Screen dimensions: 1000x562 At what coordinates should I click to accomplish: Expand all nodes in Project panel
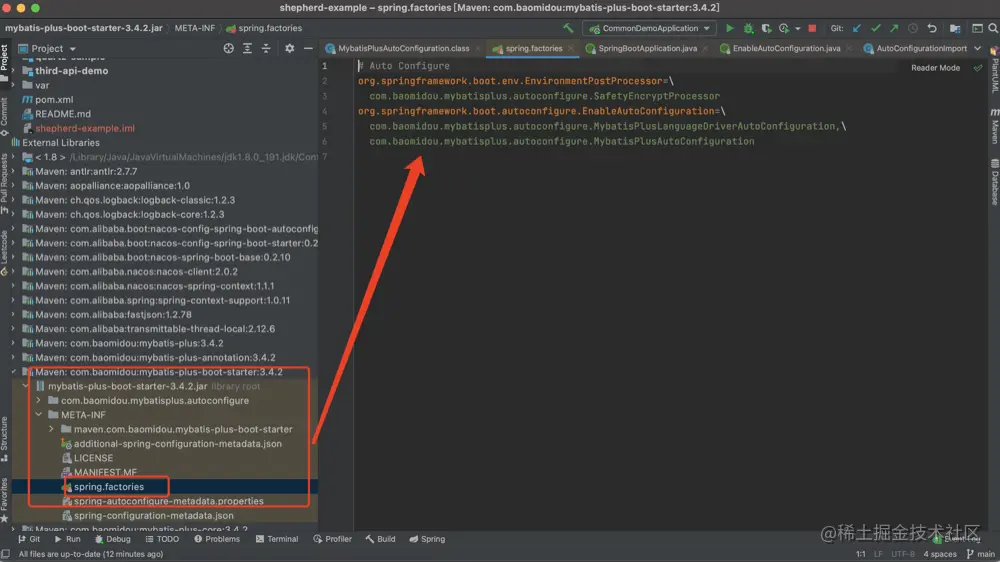click(247, 48)
